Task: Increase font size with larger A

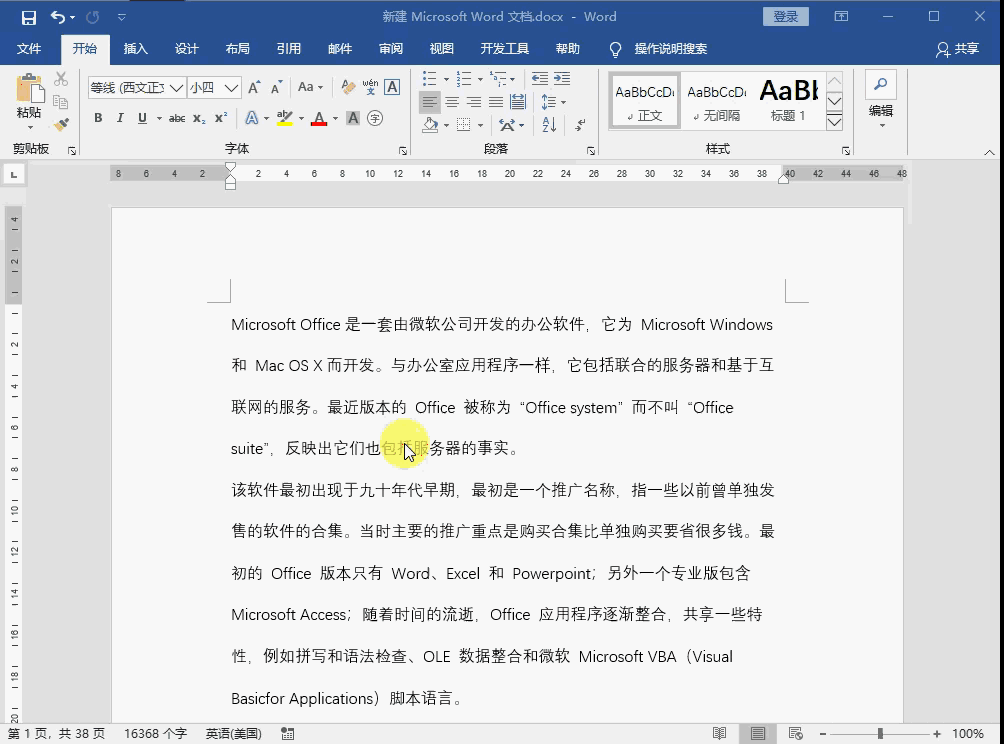Action: click(254, 87)
